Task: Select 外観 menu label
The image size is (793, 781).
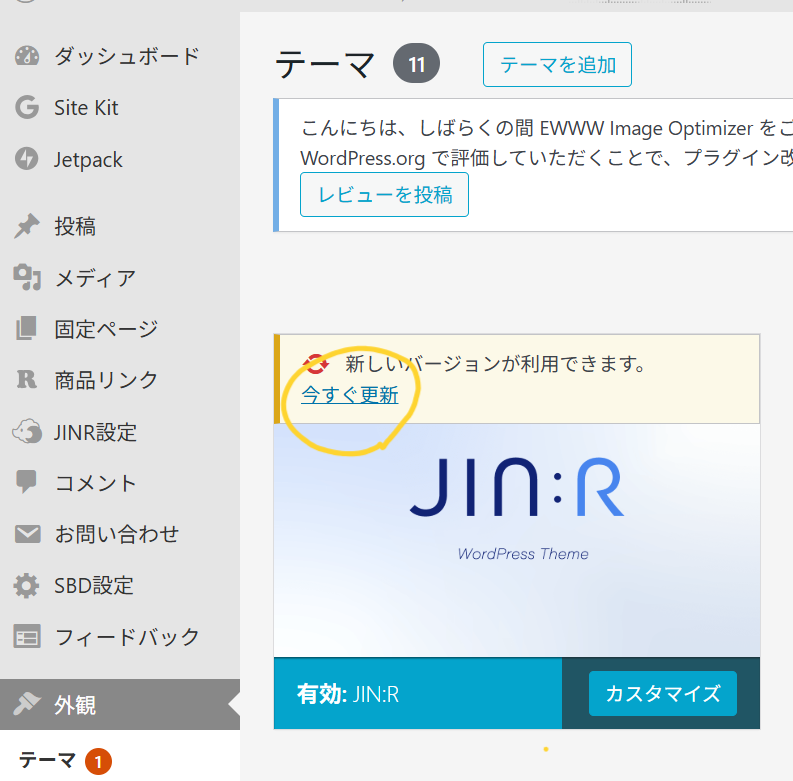Action: (x=75, y=705)
